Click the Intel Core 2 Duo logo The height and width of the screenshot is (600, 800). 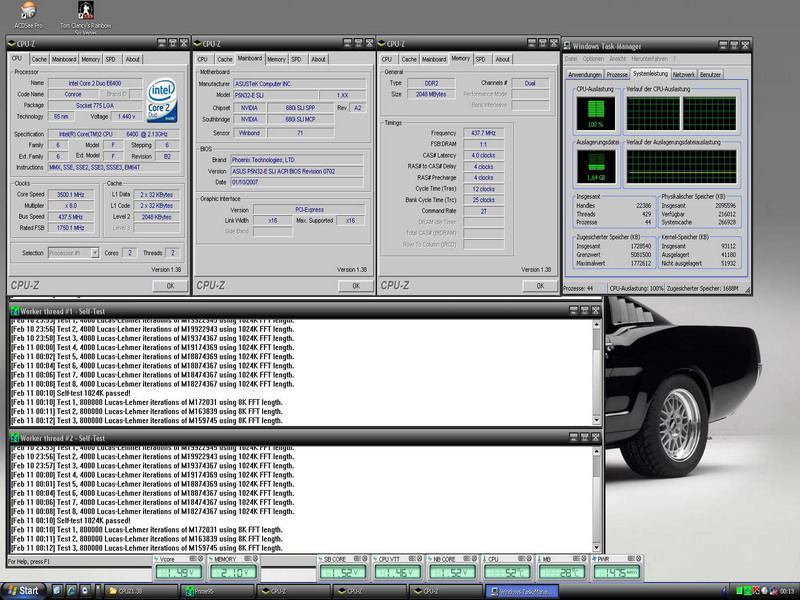click(x=162, y=100)
